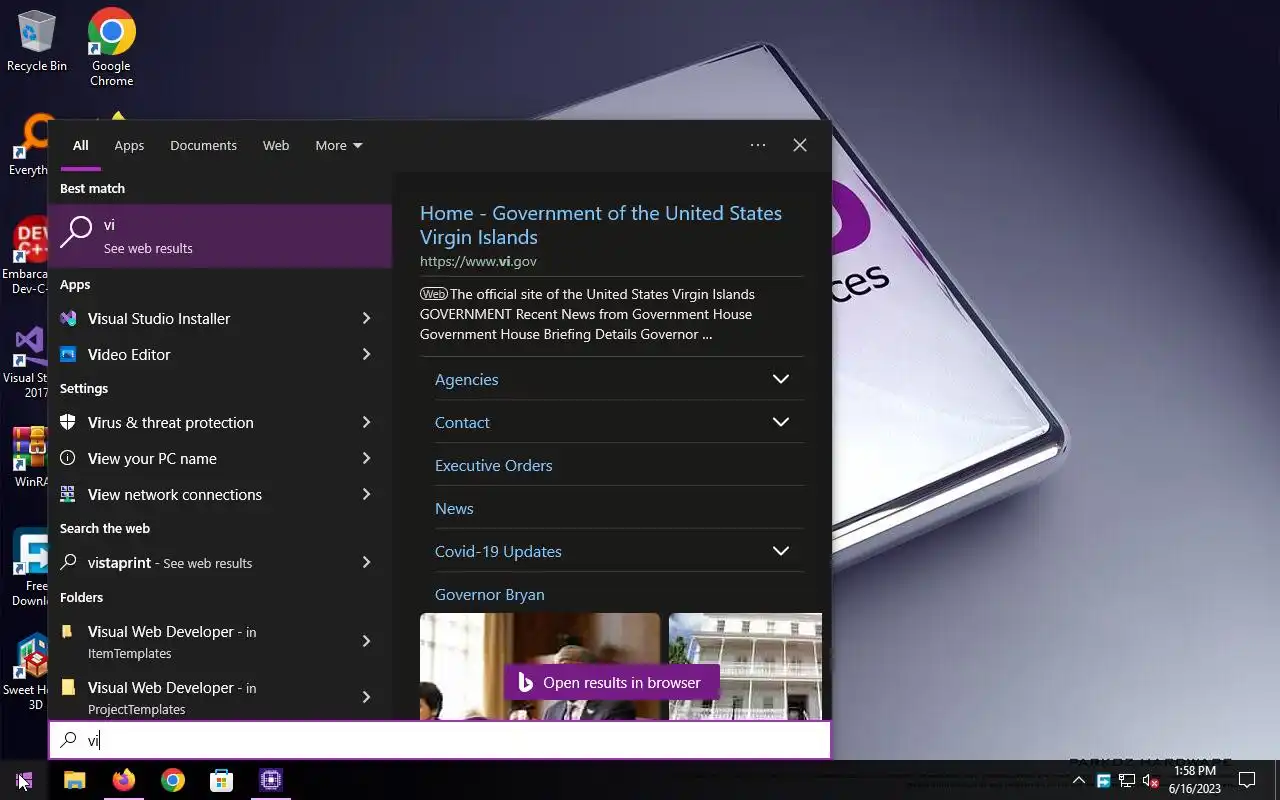The image size is (1280, 800).
Task: Click the shield icon for Virus protection
Action: [x=68, y=422]
